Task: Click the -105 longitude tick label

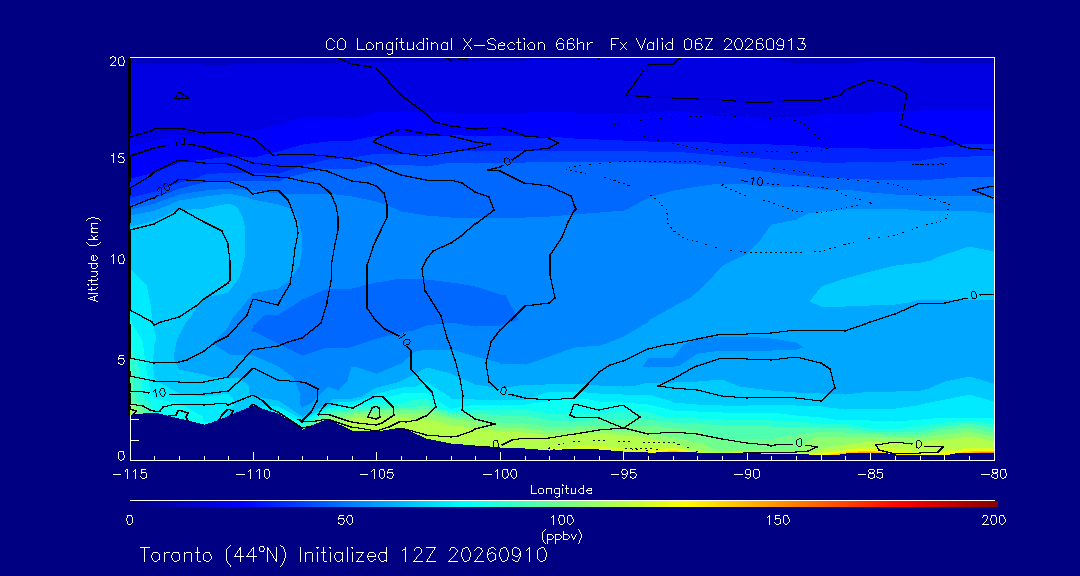Action: [376, 475]
